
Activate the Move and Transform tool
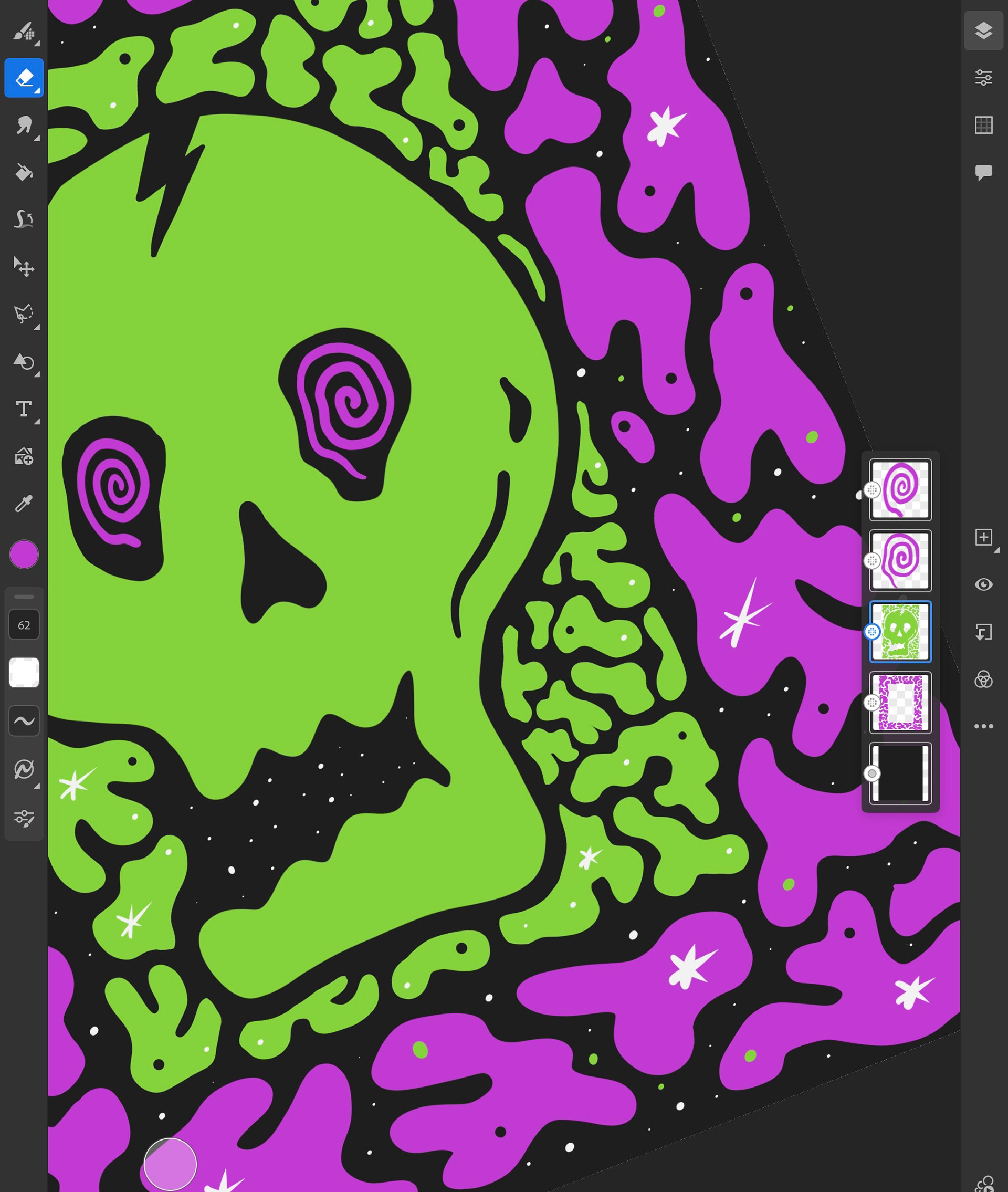tap(24, 267)
